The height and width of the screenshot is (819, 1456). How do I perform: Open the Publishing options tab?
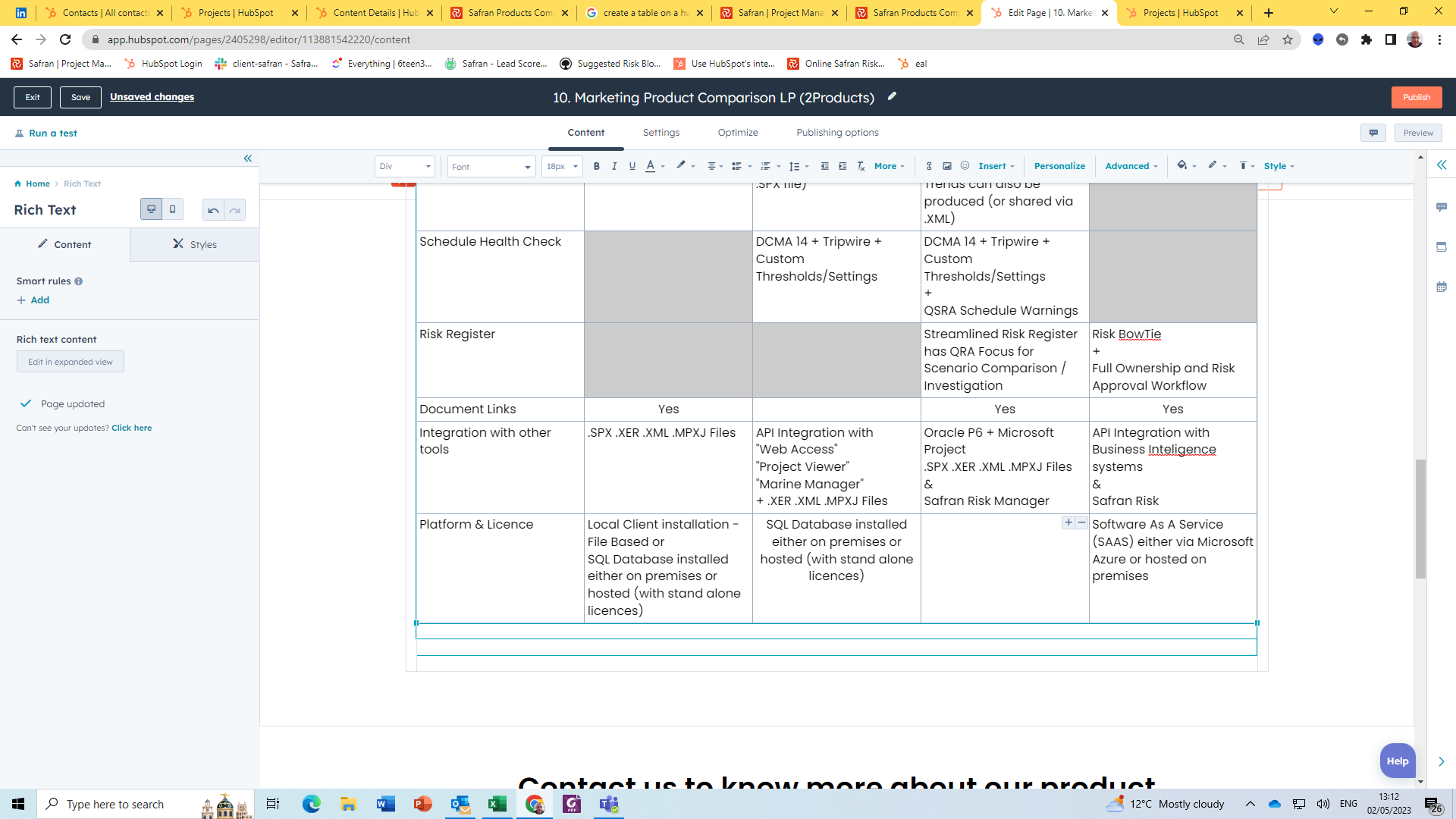coord(837,133)
